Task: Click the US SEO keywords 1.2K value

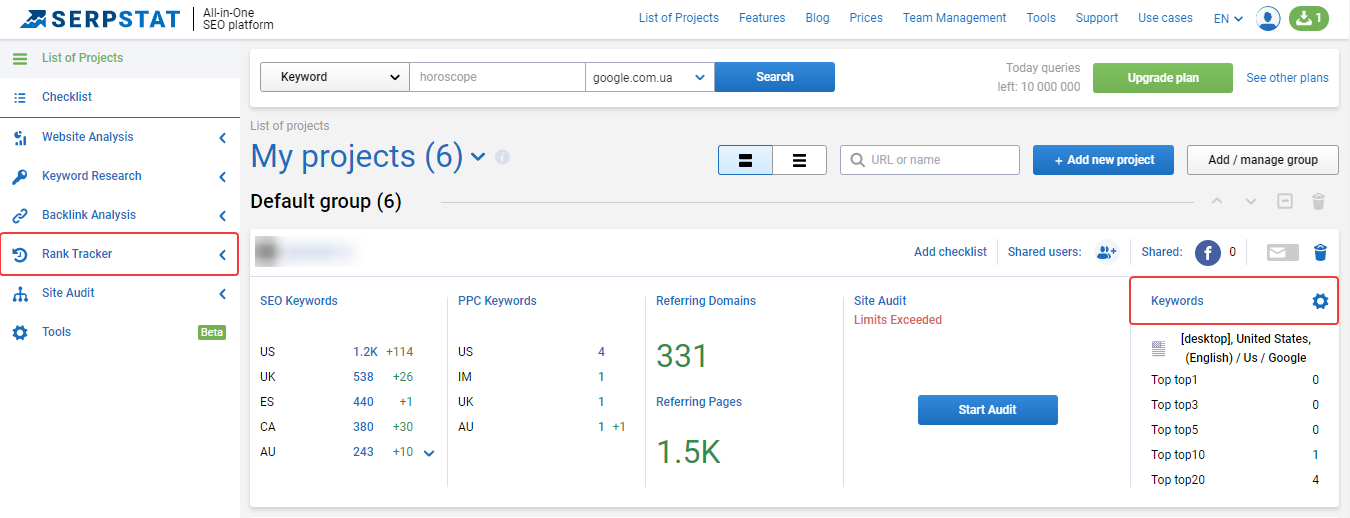Action: click(x=365, y=352)
